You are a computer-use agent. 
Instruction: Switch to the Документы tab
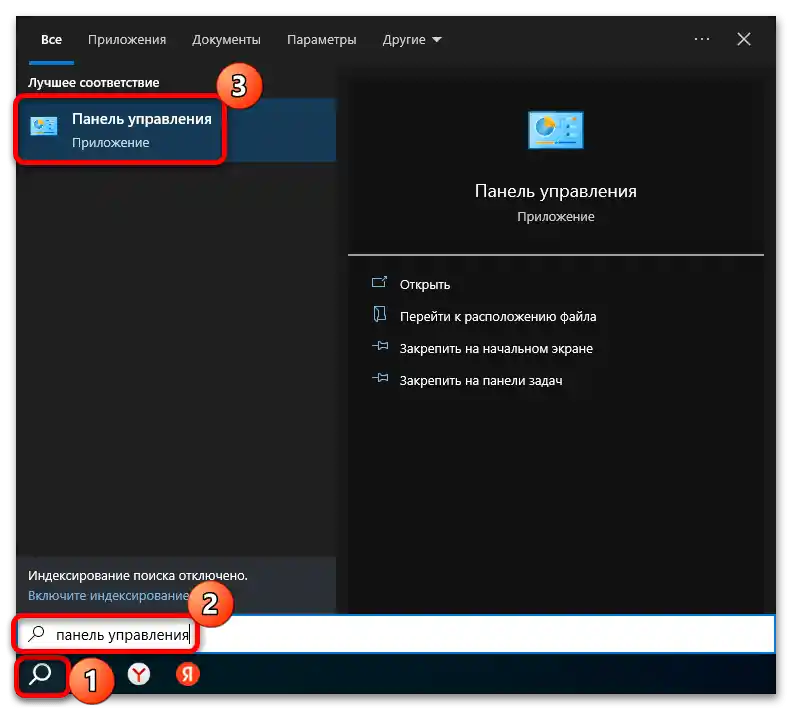[x=226, y=40]
